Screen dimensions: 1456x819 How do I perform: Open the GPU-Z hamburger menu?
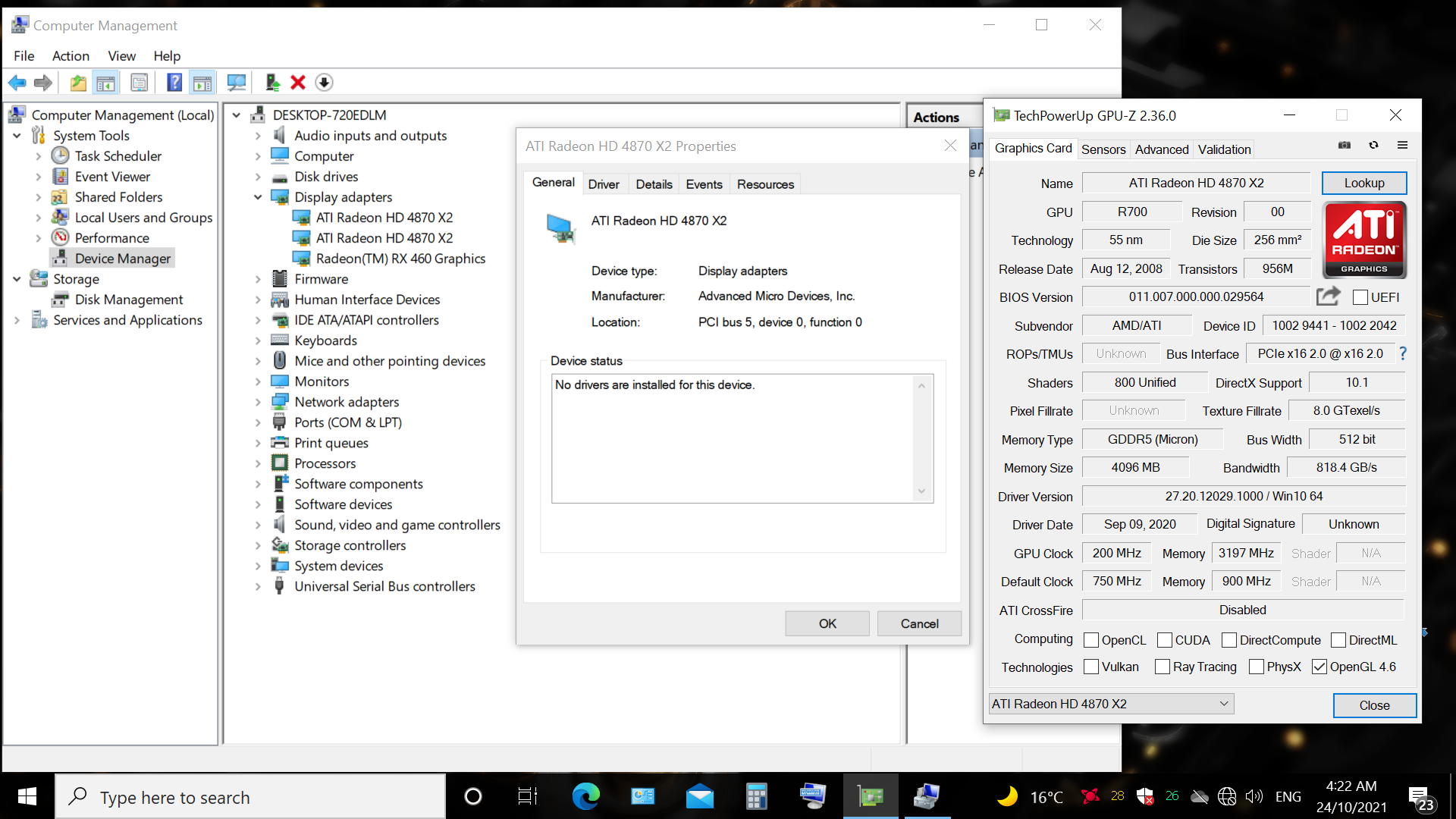(x=1402, y=145)
